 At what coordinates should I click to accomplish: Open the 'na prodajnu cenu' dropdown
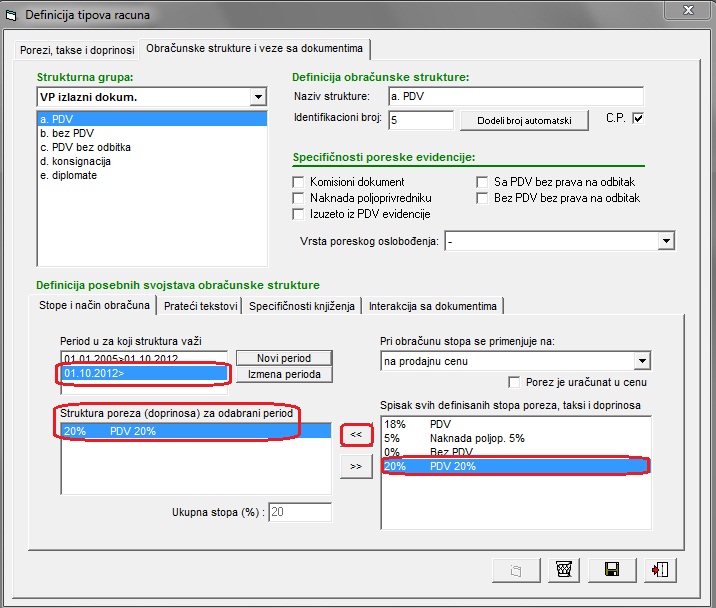(642, 361)
